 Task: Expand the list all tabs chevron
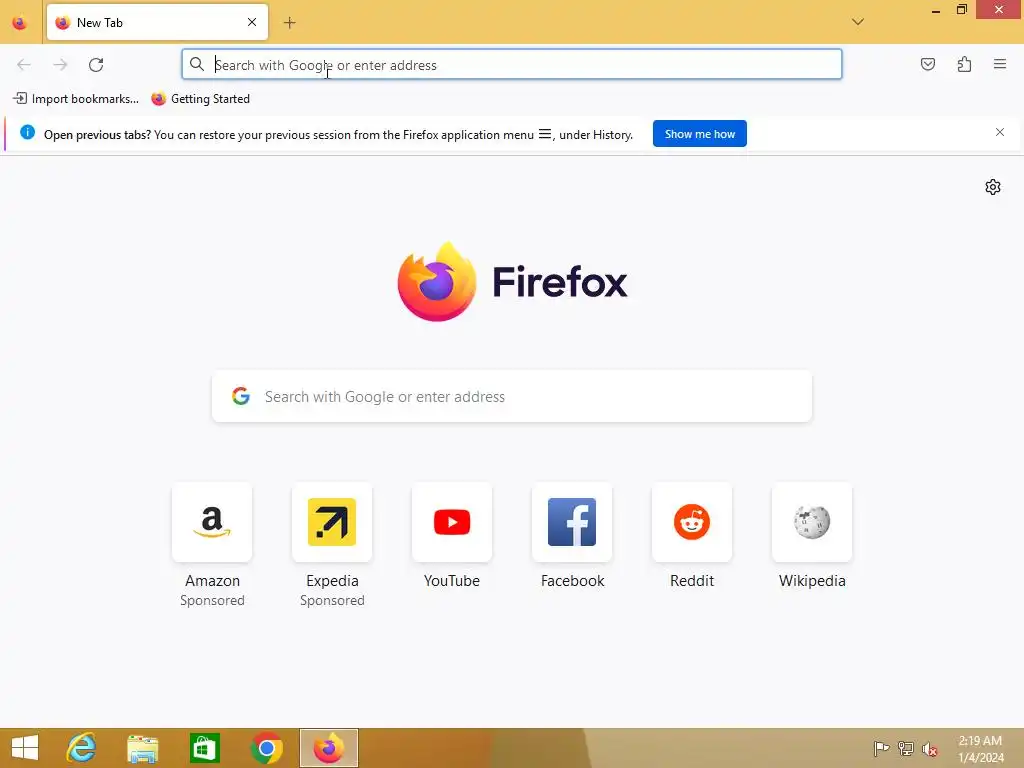(x=857, y=22)
